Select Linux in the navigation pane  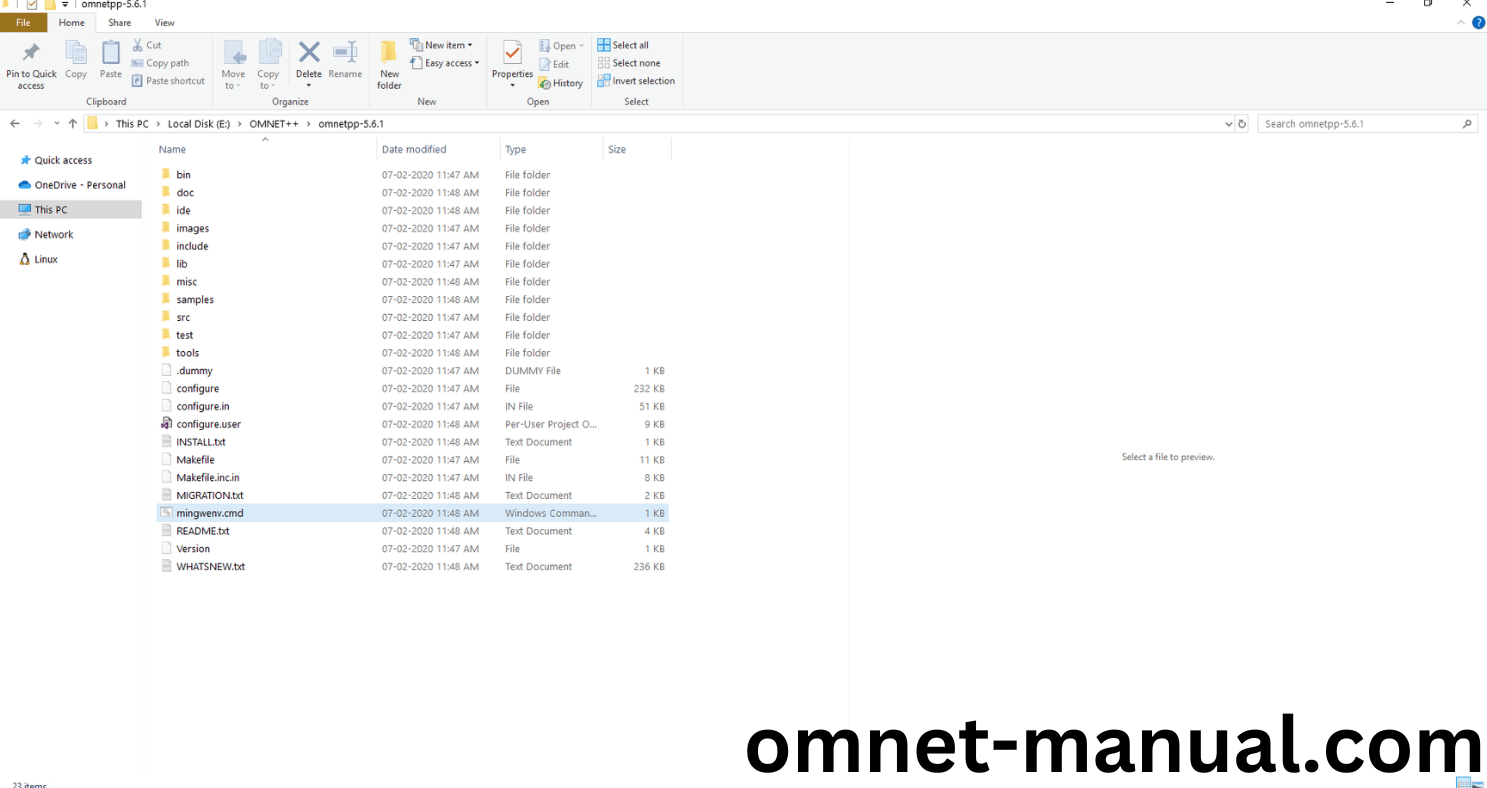[46, 259]
